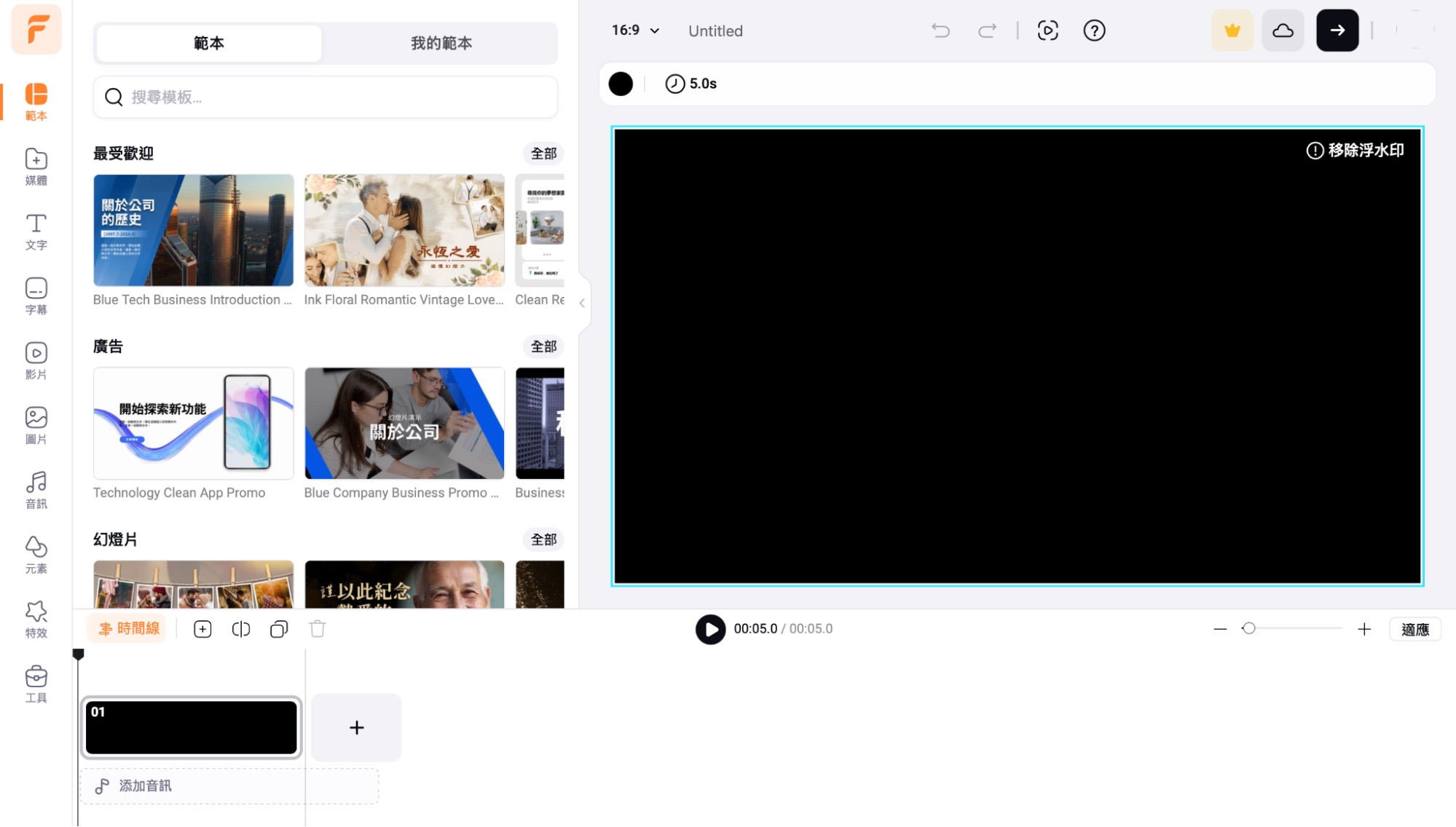Click the trash delete icon in timeline toolbar
The height and width of the screenshot is (827, 1456).
pos(318,629)
